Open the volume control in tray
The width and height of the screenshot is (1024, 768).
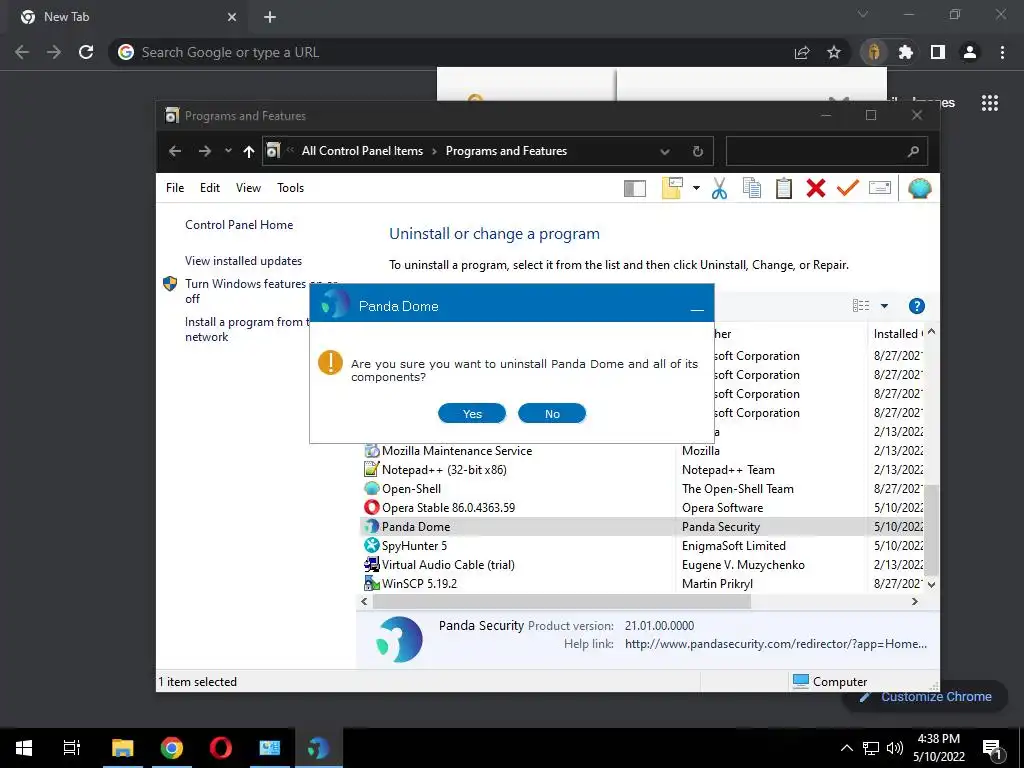[895, 748]
